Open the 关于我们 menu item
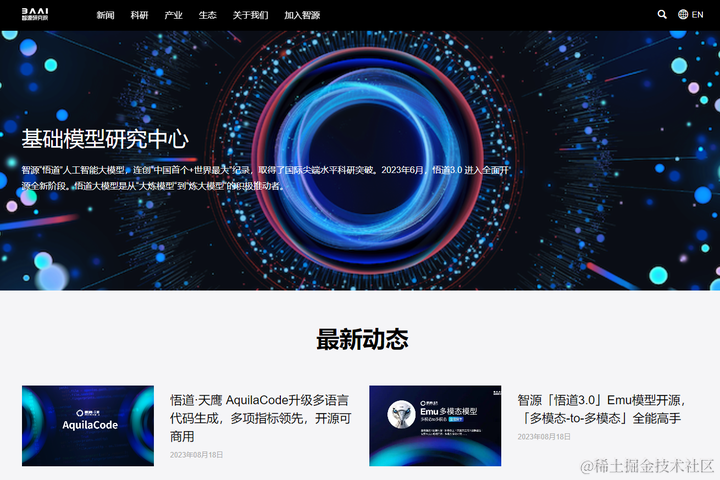 [250, 15]
